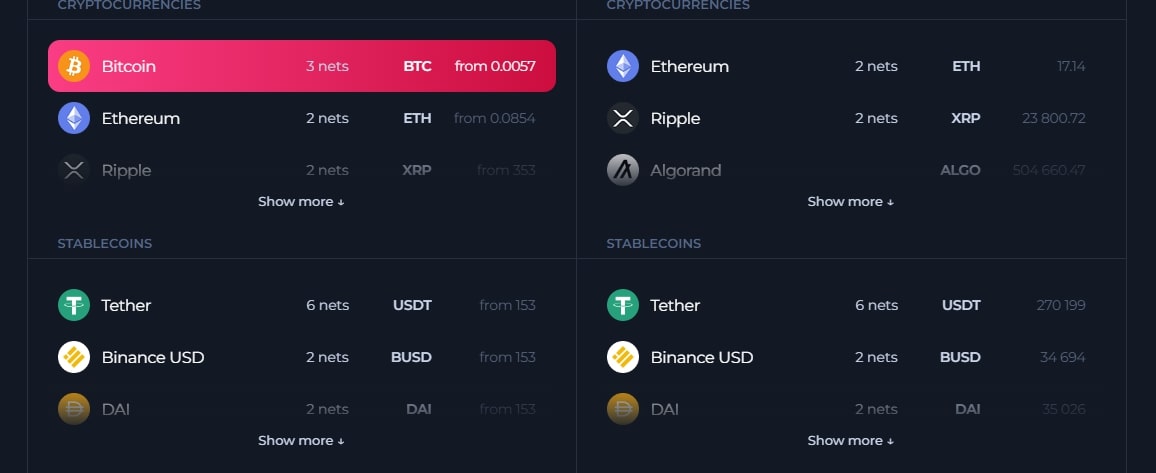
Task: Choose Ripple XRP from 353 in left list
Action: click(x=301, y=170)
